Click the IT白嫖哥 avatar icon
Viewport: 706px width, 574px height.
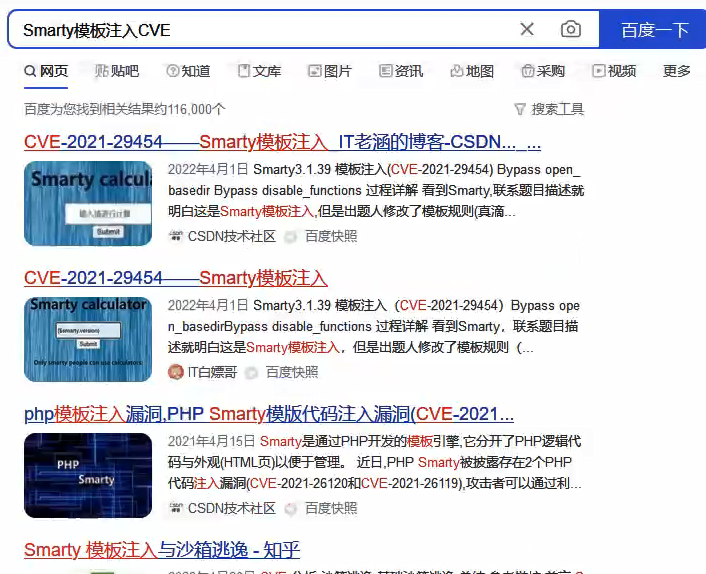pos(176,372)
